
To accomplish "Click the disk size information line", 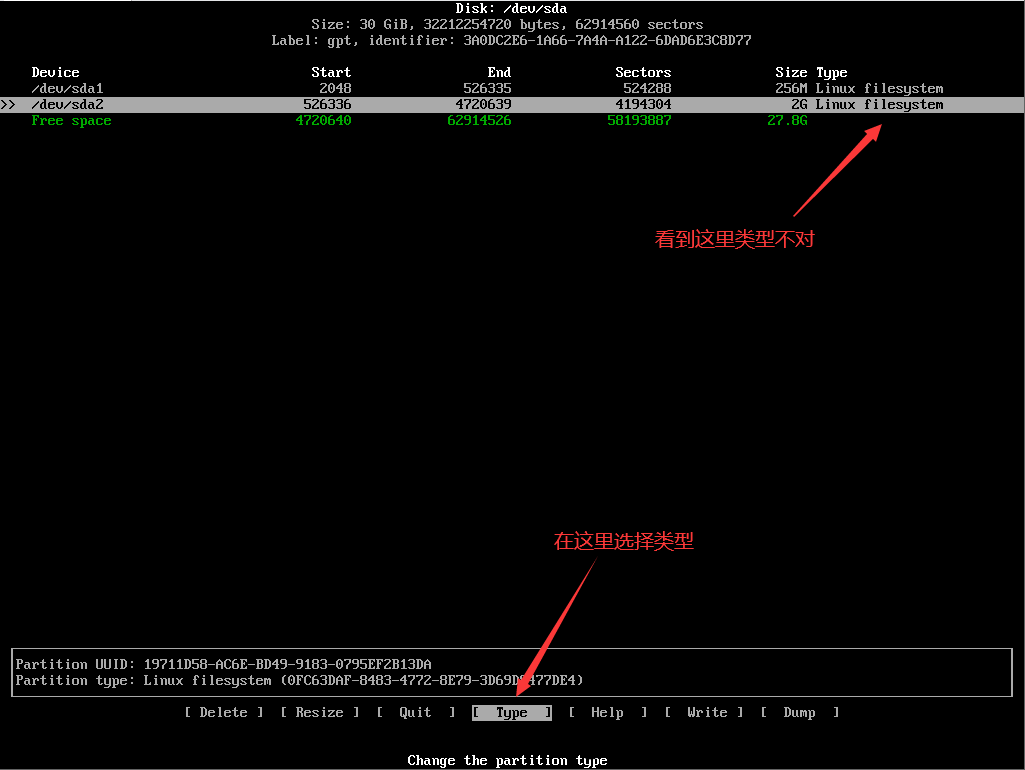I will click(x=507, y=25).
